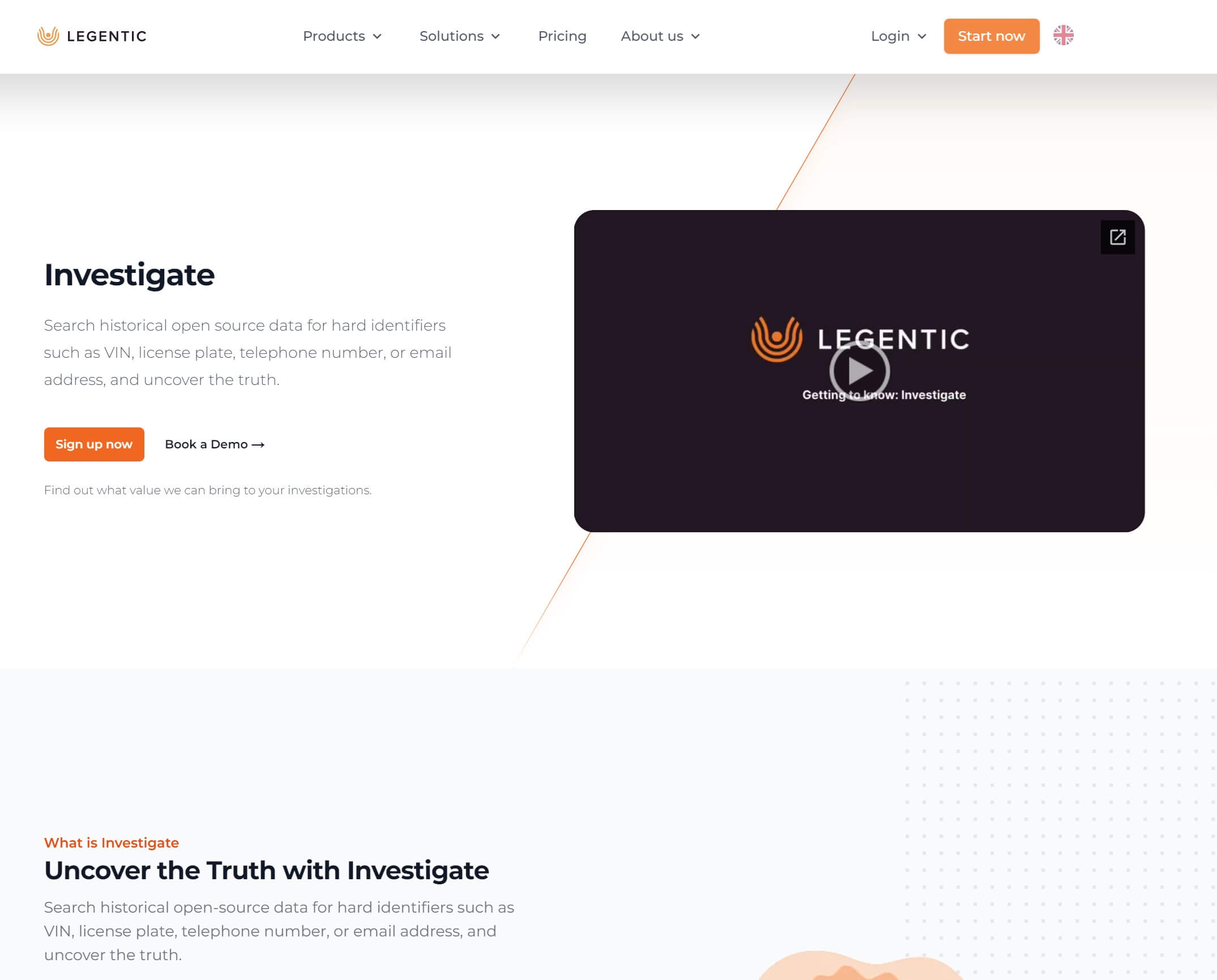Click the arrow on Book a Demo
This screenshot has width=1217, height=980.
click(x=258, y=444)
